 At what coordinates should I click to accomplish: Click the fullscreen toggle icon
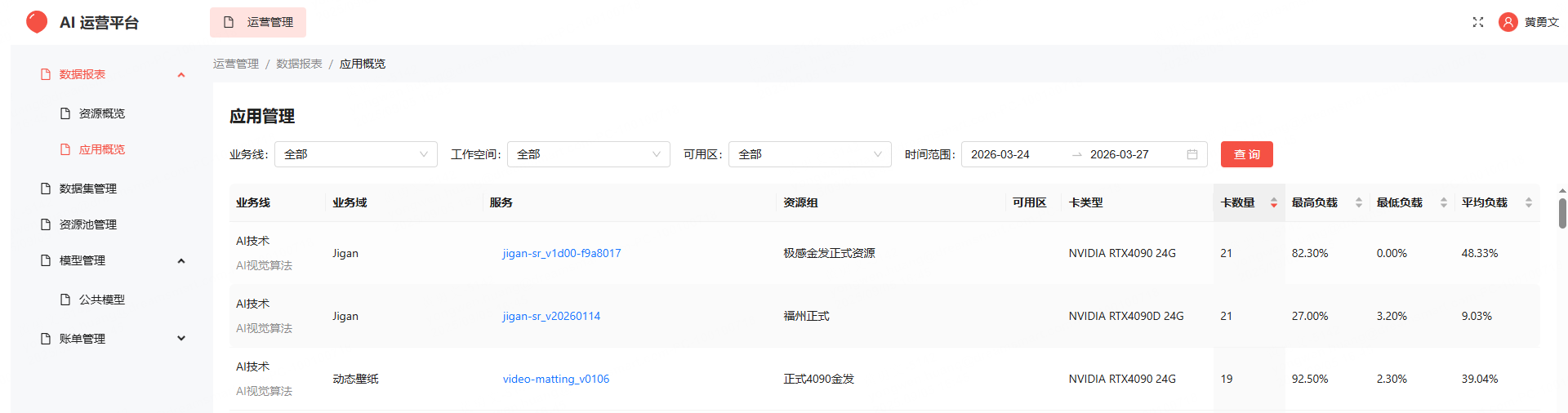1477,22
